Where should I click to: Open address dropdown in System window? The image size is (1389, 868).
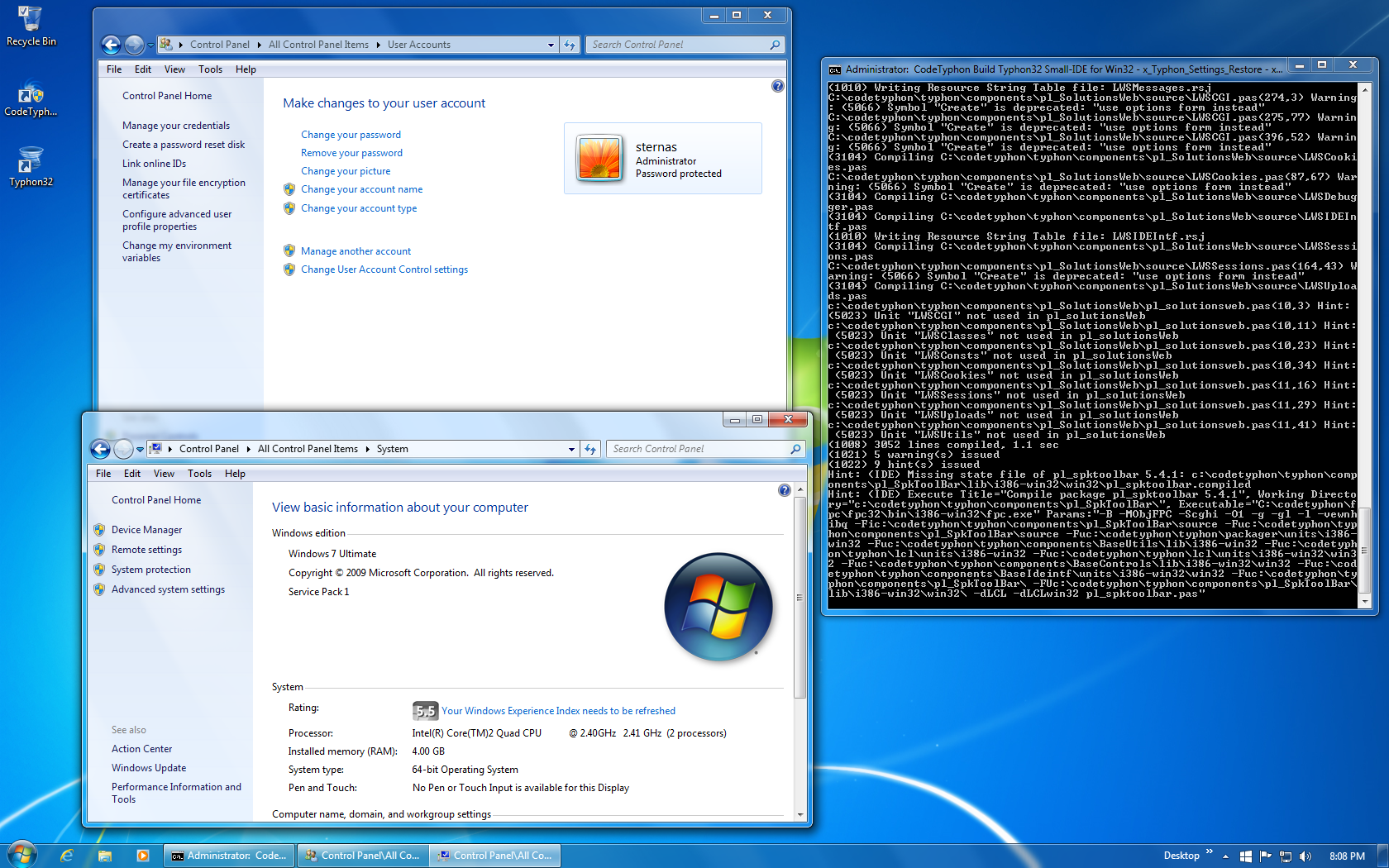pyautogui.click(x=571, y=449)
